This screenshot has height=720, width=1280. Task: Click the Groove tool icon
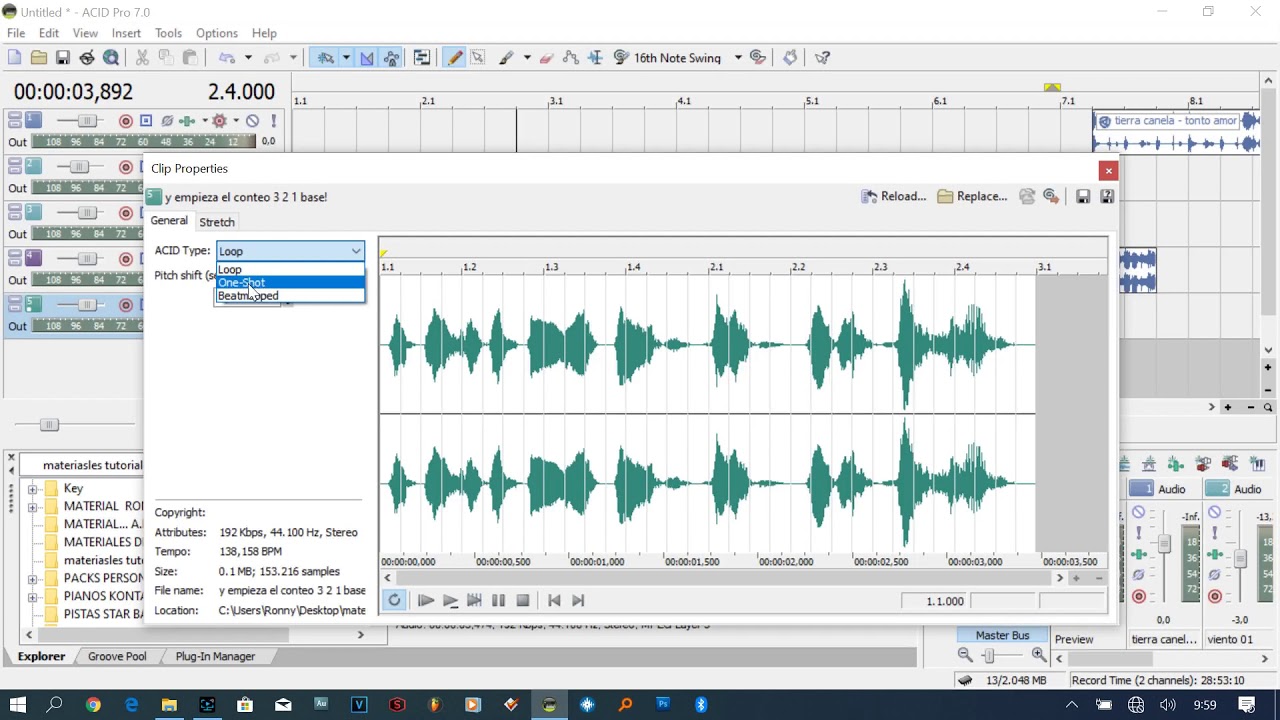click(x=621, y=58)
